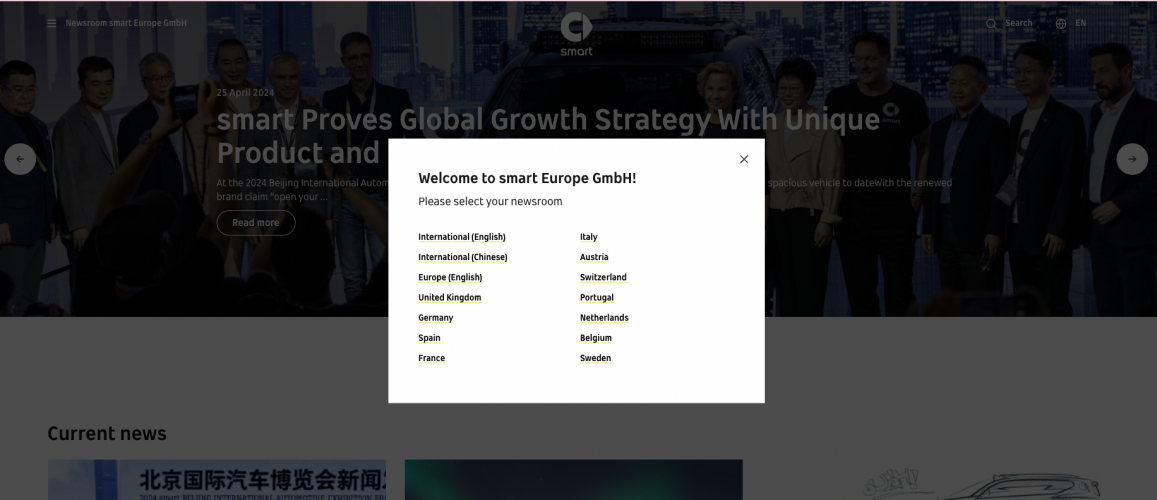Image resolution: width=1157 pixels, height=500 pixels.
Task: Close the newsroom selection dialog
Action: tap(744, 159)
